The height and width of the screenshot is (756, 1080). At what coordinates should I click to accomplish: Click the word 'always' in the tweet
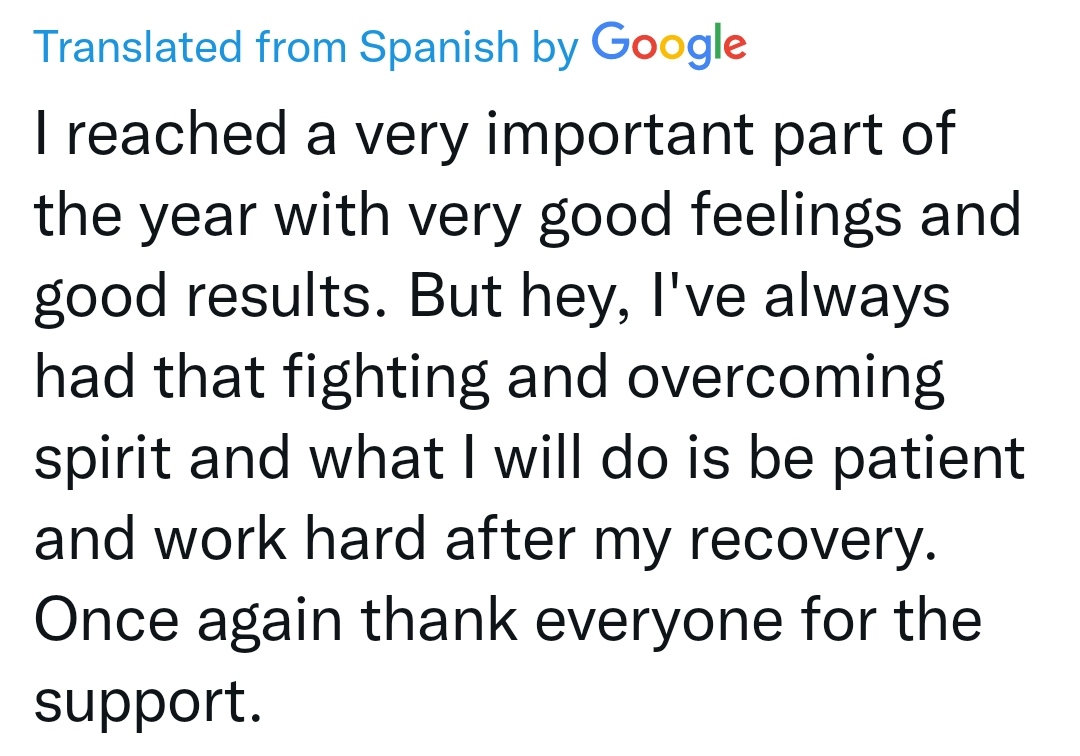pos(857,297)
